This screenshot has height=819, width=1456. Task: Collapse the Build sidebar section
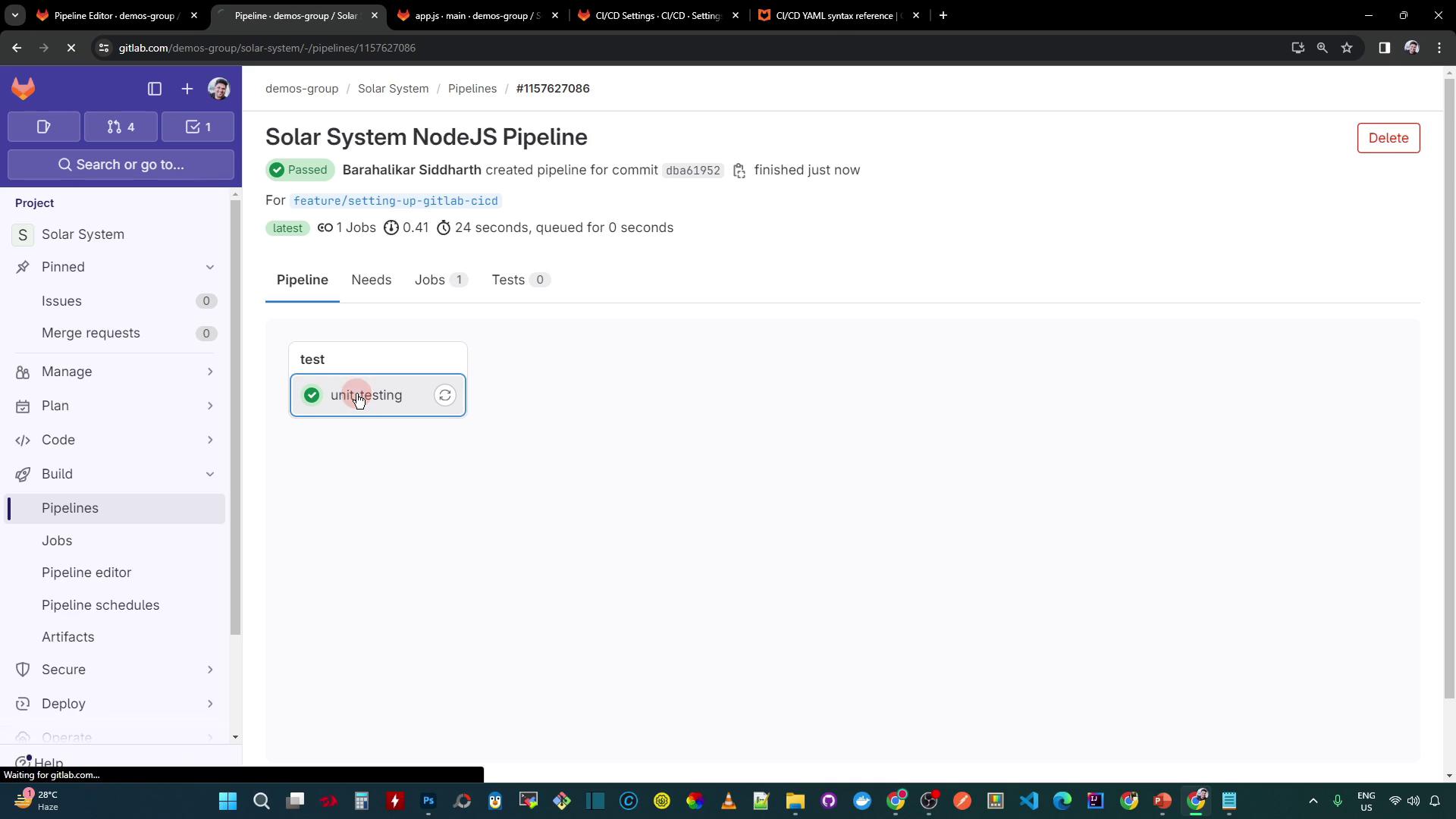click(210, 474)
